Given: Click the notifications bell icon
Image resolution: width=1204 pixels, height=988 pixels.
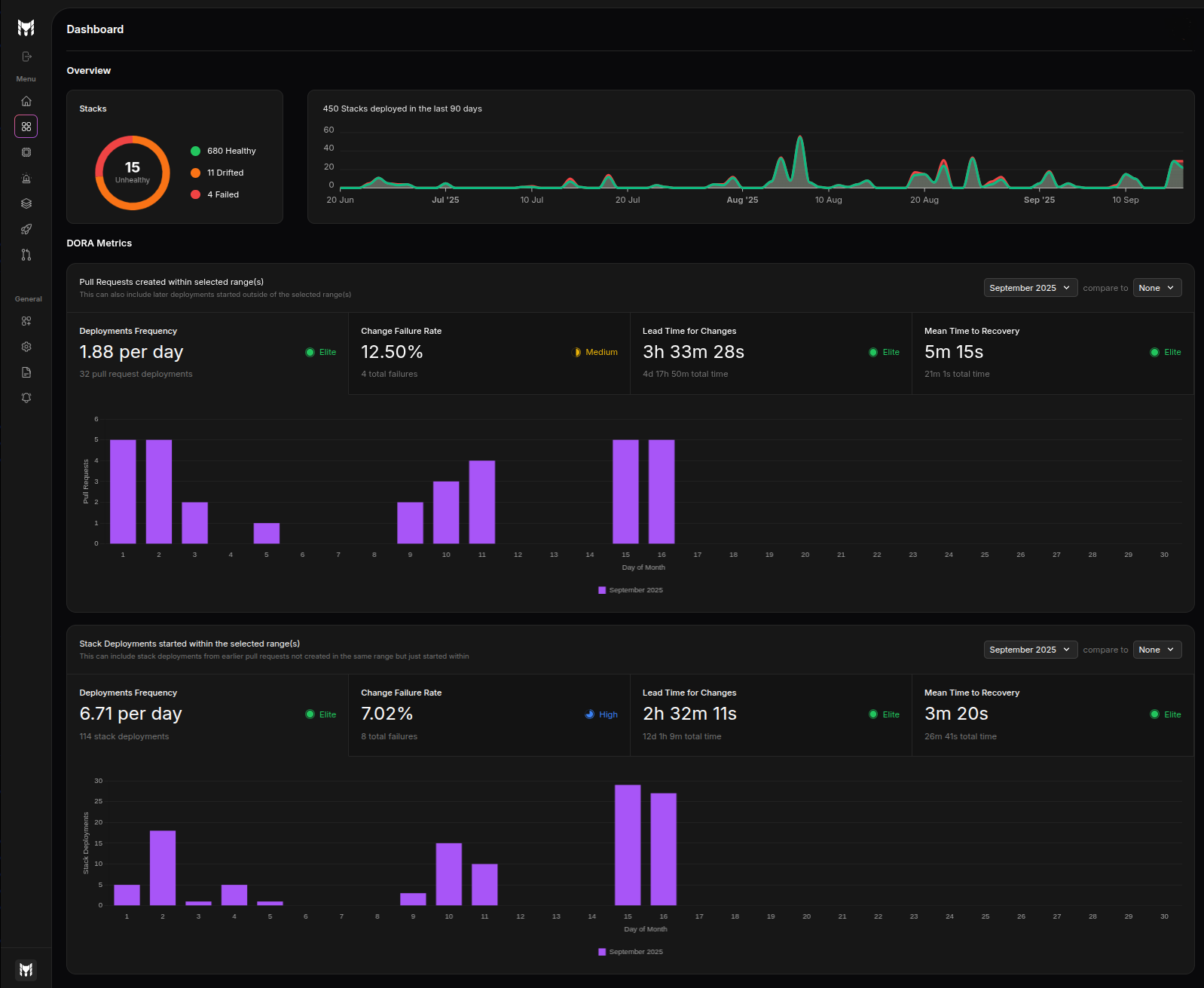Looking at the screenshot, I should pyautogui.click(x=26, y=398).
